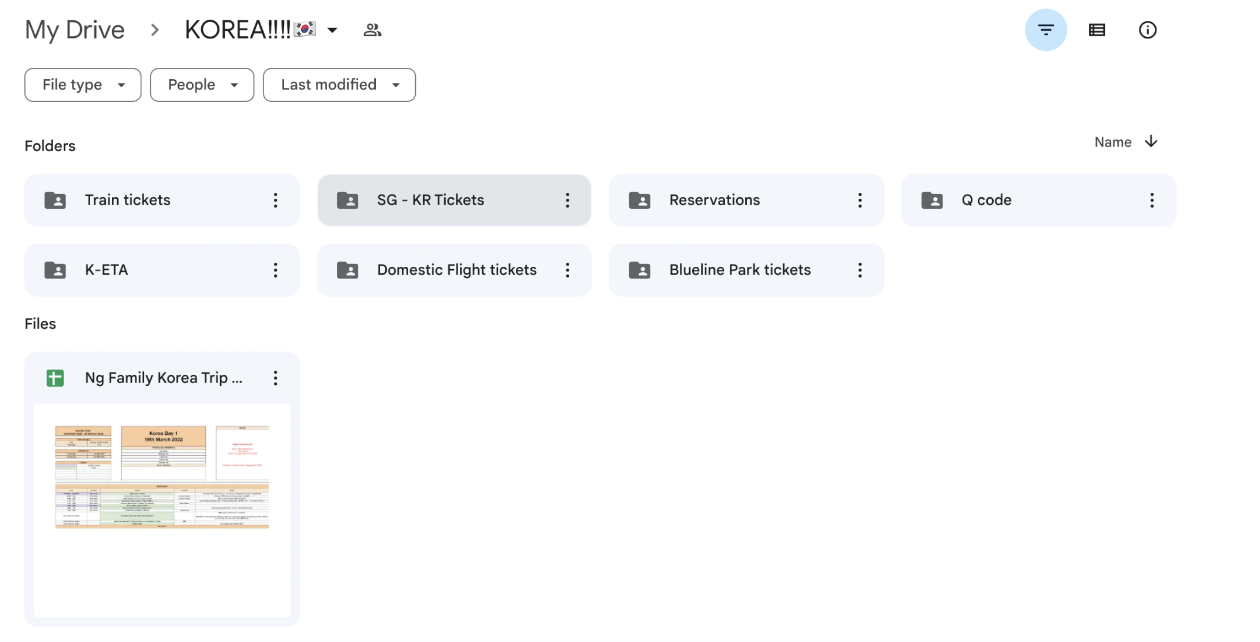
Task: Select the SG - KR Tickets folder
Action: click(x=454, y=200)
